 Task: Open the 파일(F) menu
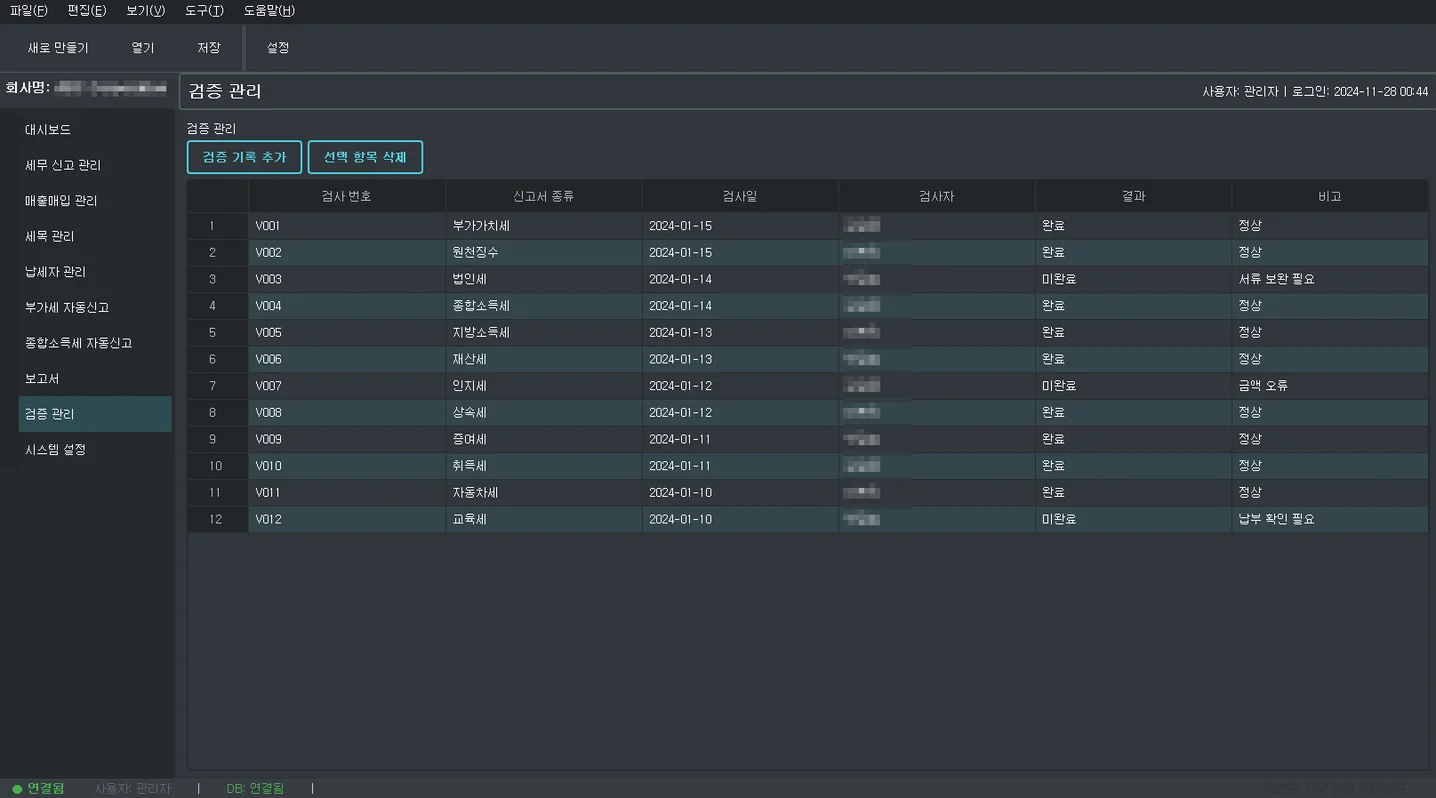28,11
